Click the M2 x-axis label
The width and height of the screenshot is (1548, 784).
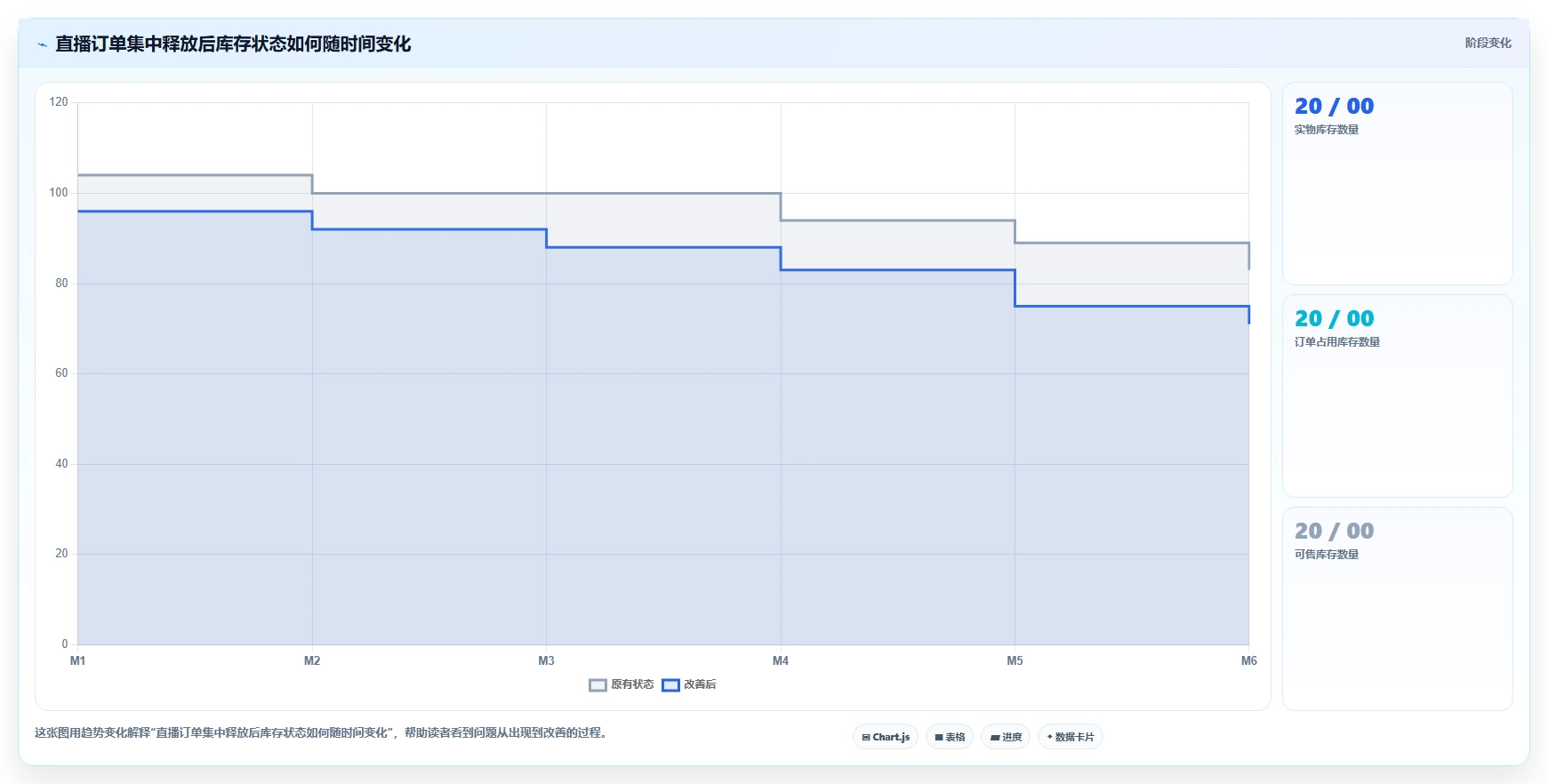tap(312, 660)
